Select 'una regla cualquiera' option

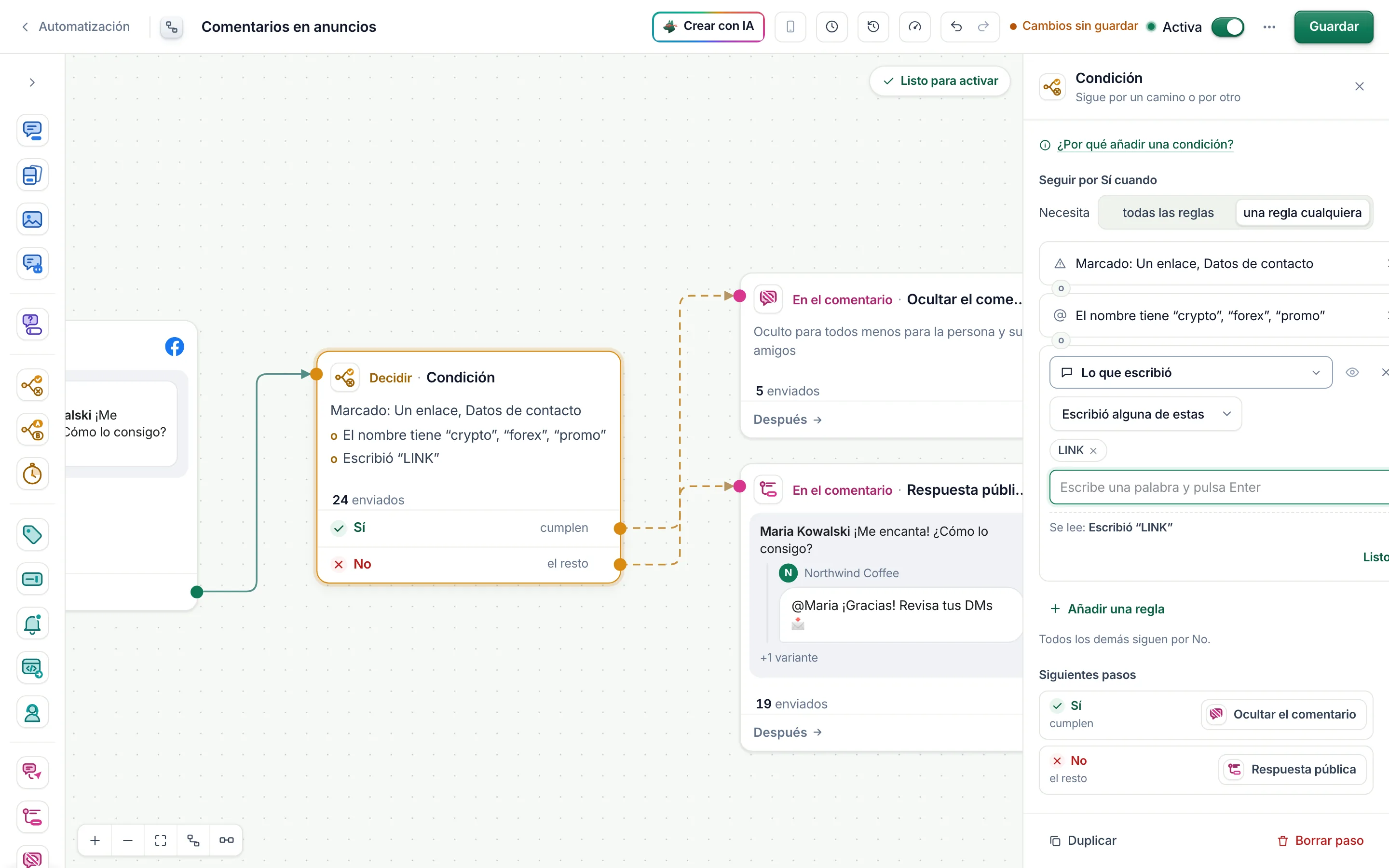point(1302,212)
